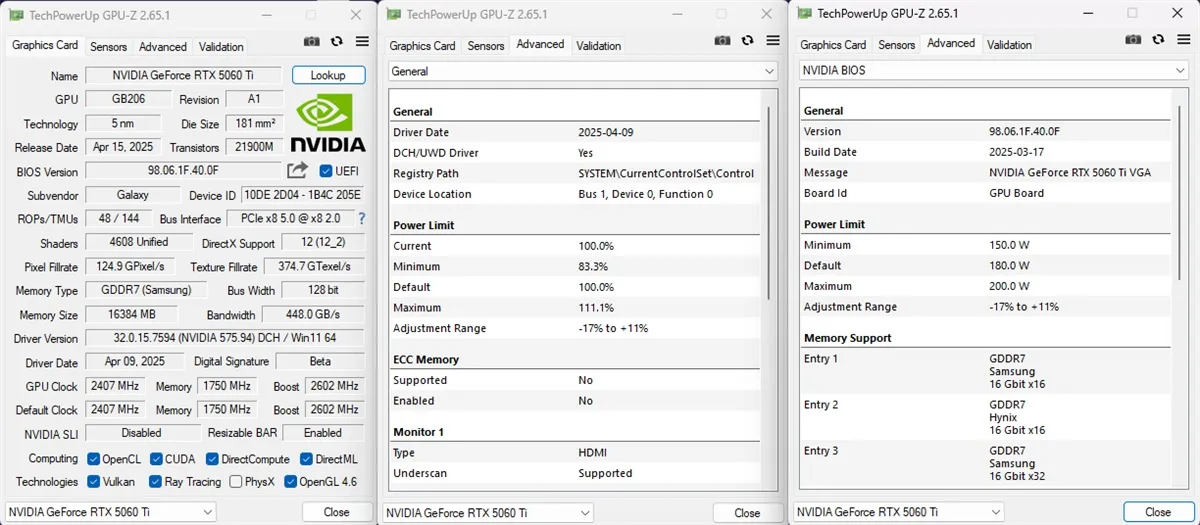
Task: Toggle the CUDA checkbox
Action: pyautogui.click(x=156, y=459)
